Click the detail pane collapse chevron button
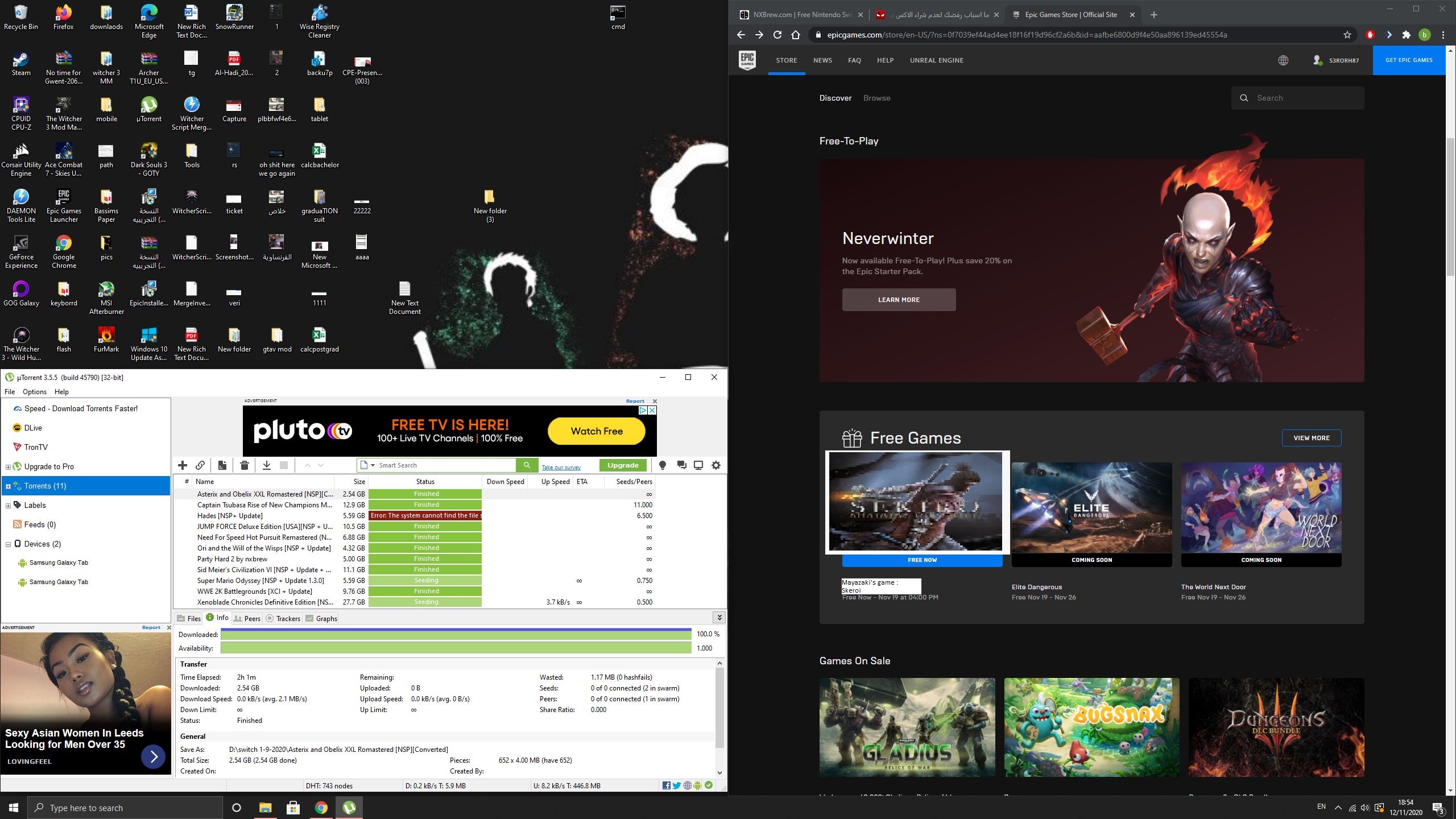This screenshot has height=819, width=1456. [x=719, y=618]
